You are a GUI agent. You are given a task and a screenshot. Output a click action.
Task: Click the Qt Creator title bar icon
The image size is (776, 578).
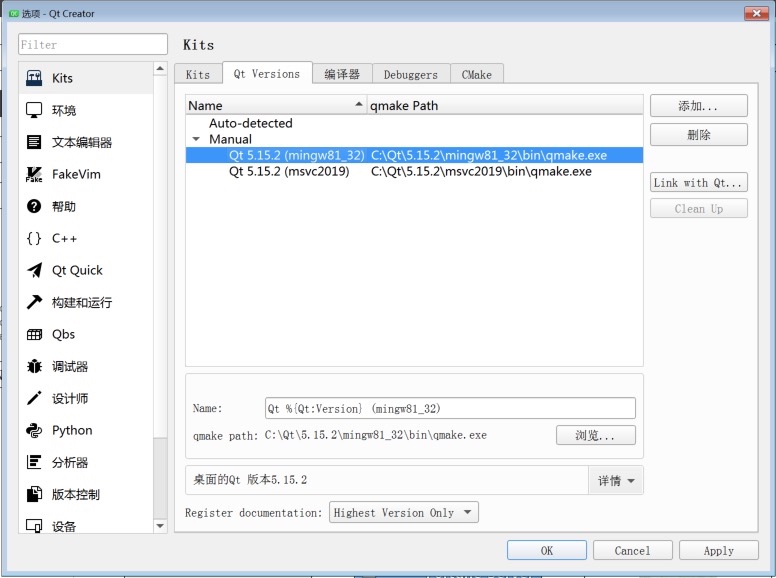[14, 13]
